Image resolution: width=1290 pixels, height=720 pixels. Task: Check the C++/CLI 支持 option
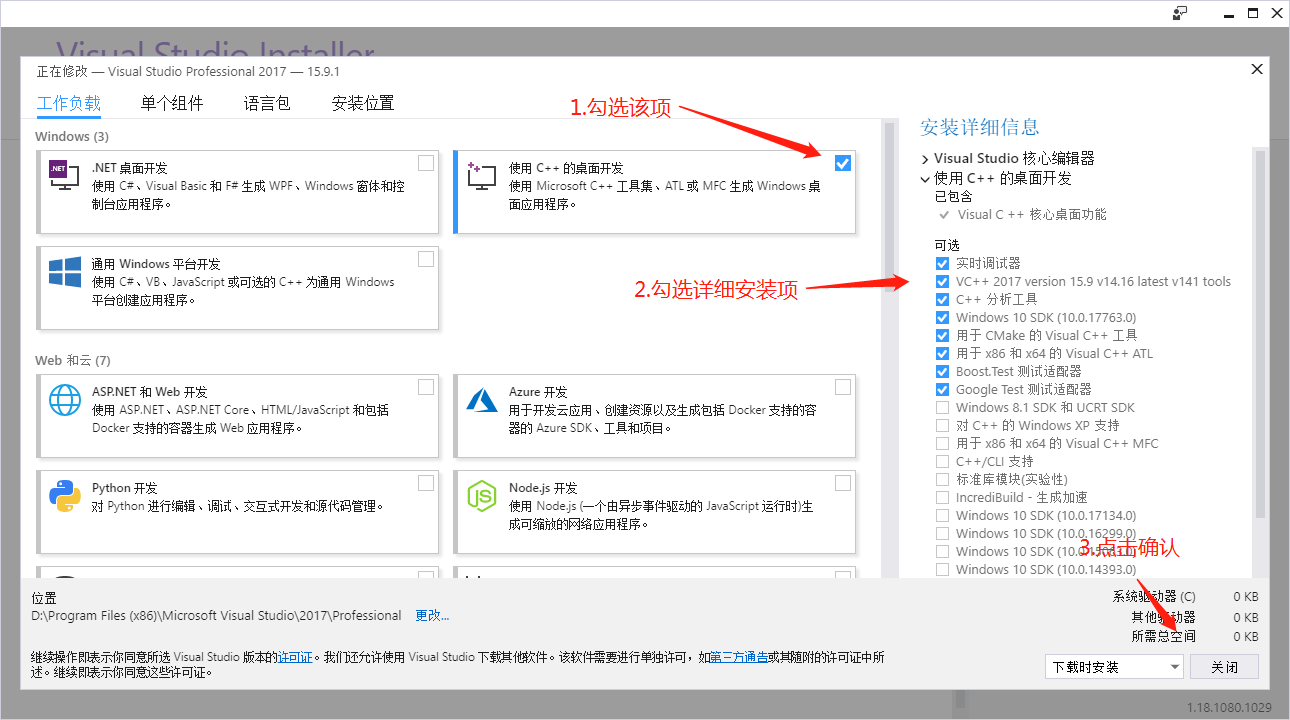[942, 462]
